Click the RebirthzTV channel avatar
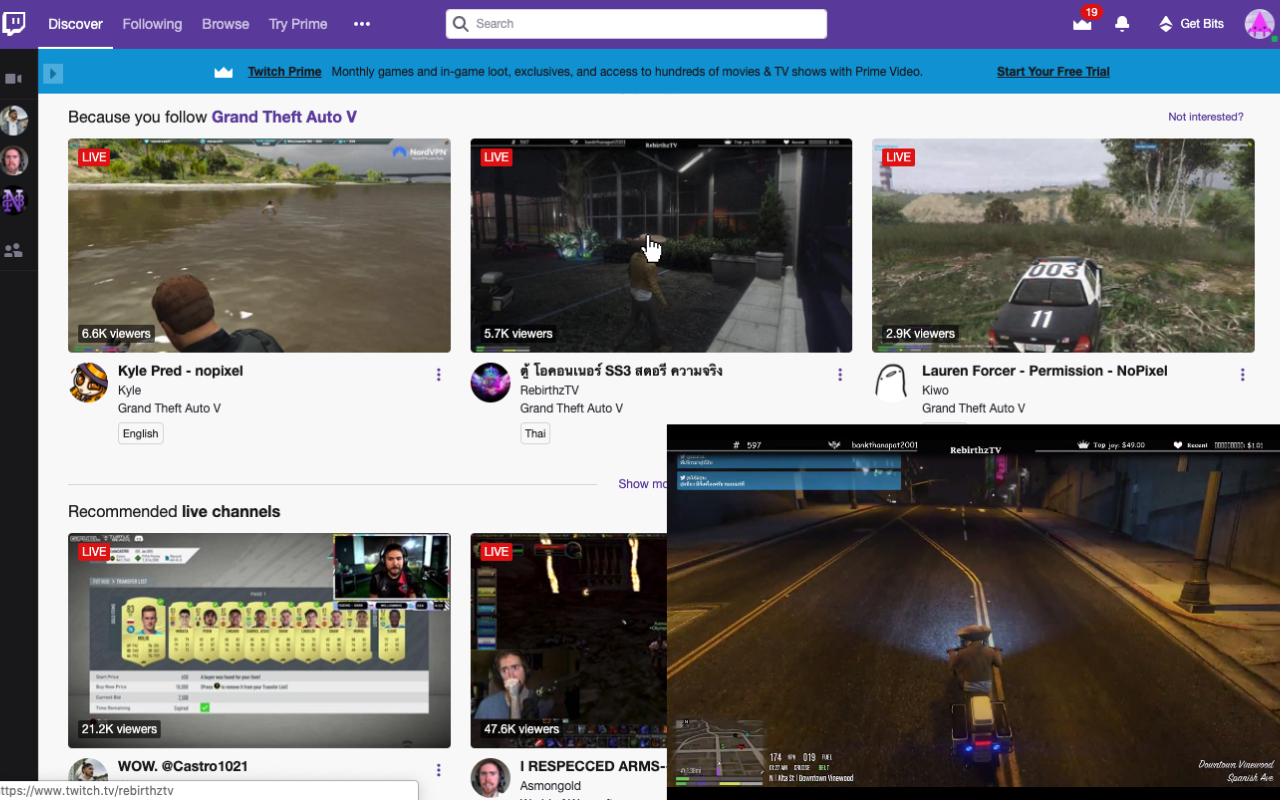Image resolution: width=1280 pixels, height=800 pixels. pos(490,382)
